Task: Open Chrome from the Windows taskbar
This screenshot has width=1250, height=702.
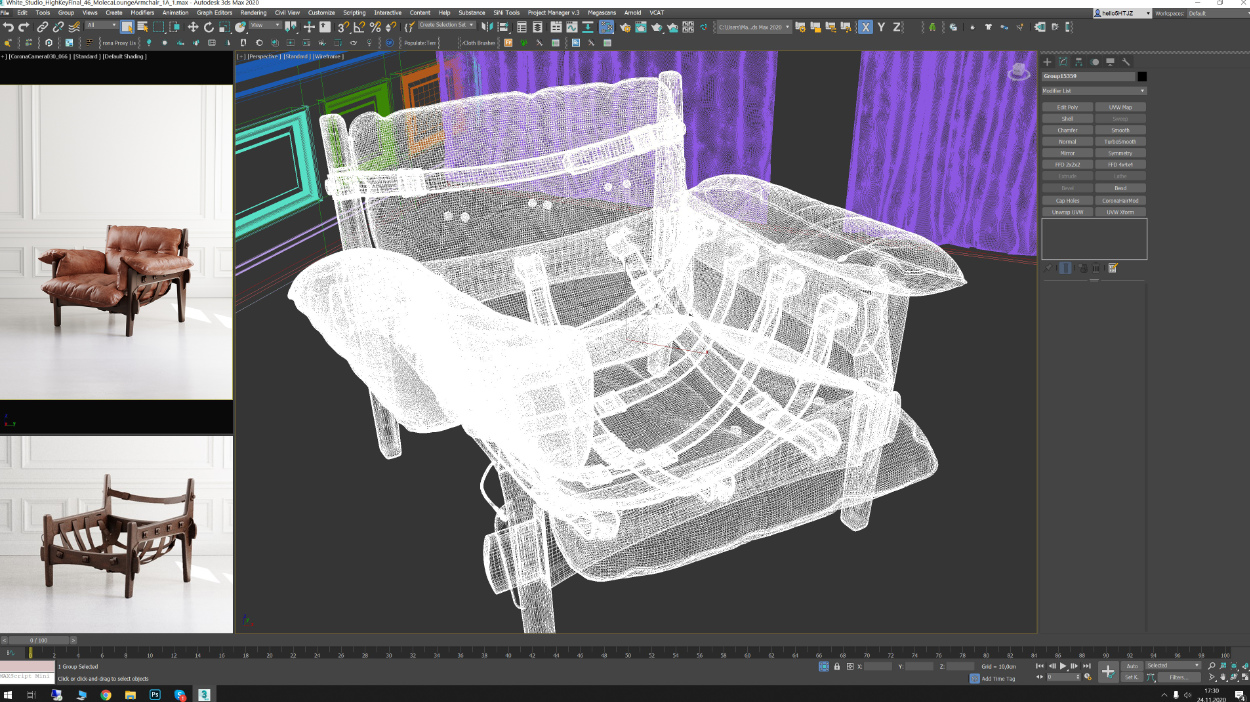Action: coord(106,694)
